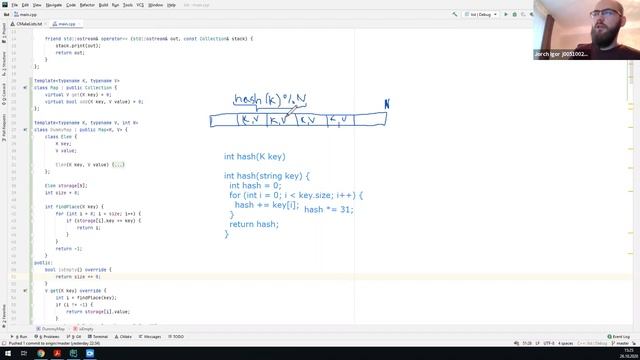Viewport: 640px width, 360px height.
Task: Switch to the CMakeLists.txt editor tab
Action: pyautogui.click(x=29, y=24)
